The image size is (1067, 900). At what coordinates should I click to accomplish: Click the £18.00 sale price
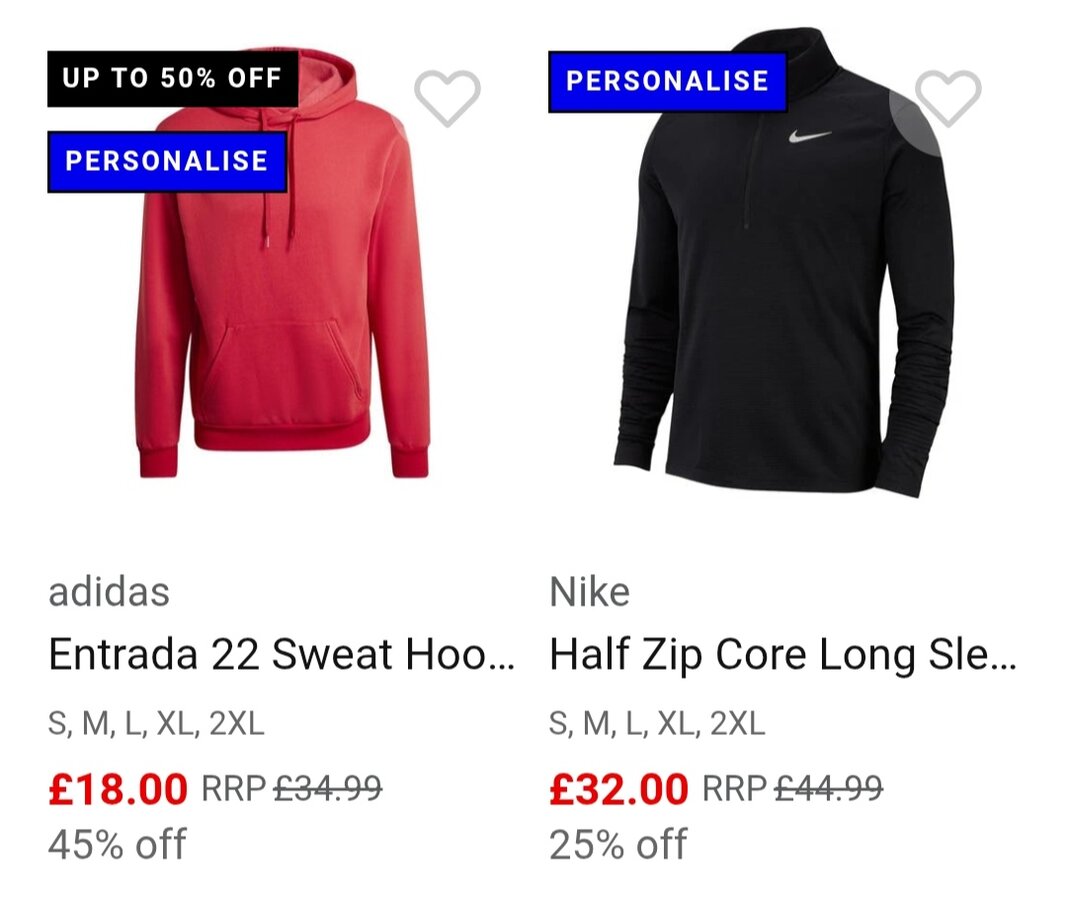coord(118,790)
